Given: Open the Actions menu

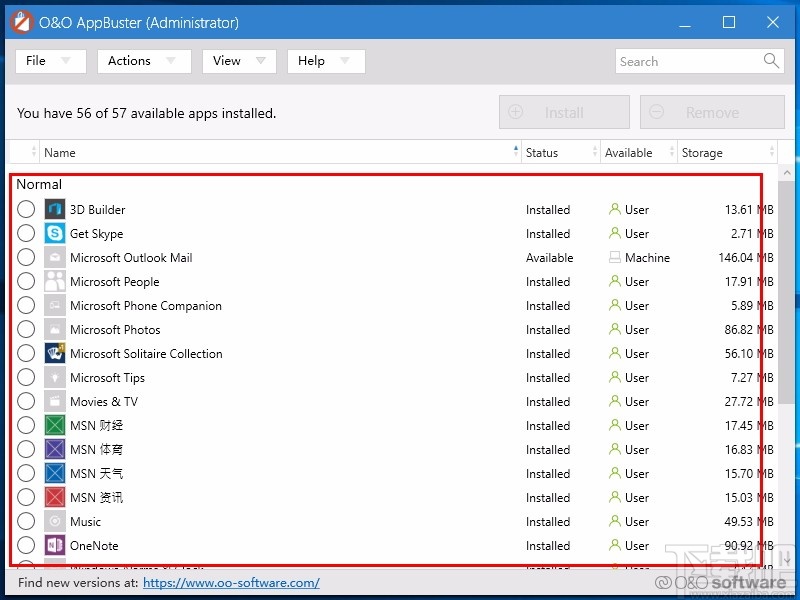Looking at the screenshot, I should click(x=143, y=61).
